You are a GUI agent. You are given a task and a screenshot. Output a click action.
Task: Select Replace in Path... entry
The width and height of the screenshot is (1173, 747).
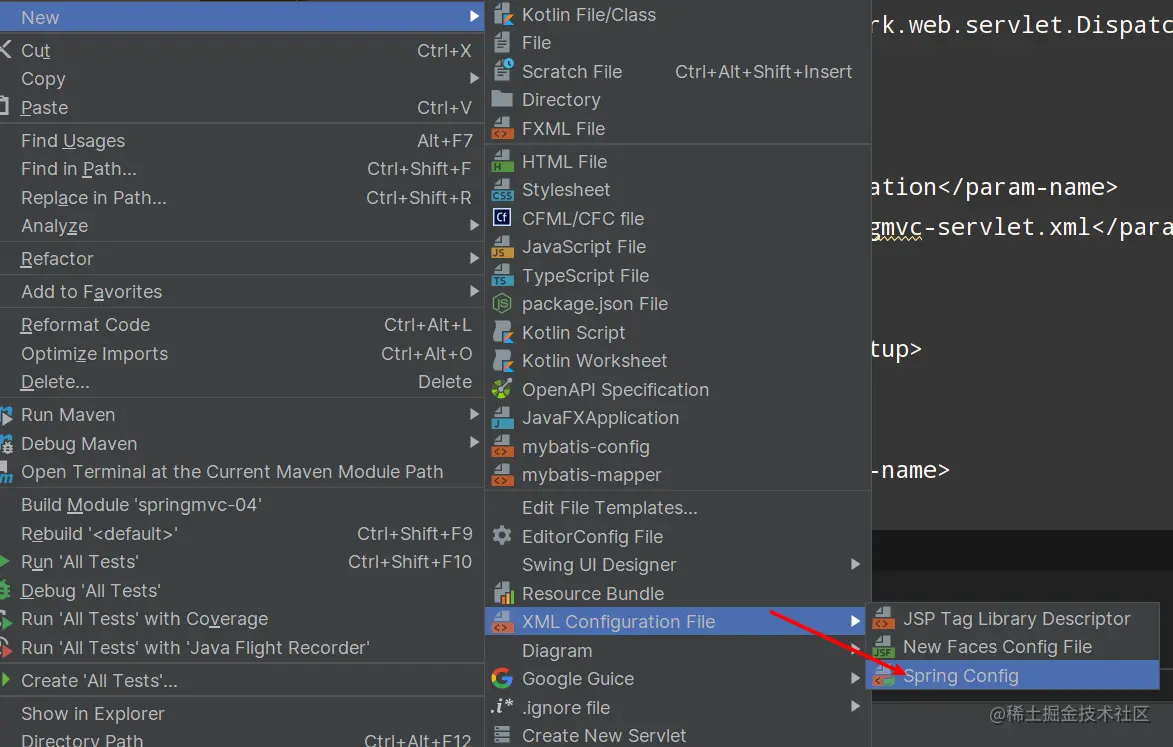[x=241, y=197]
